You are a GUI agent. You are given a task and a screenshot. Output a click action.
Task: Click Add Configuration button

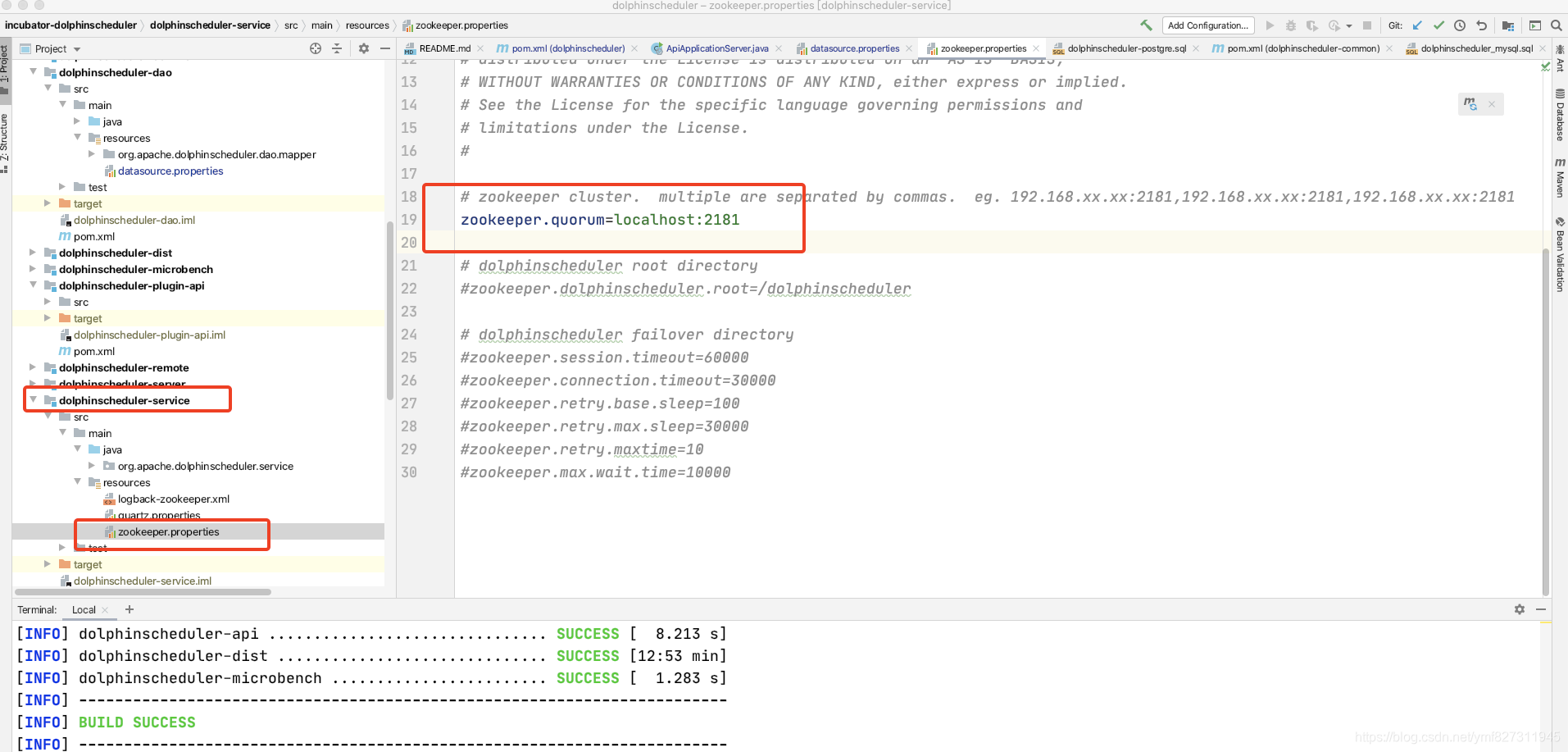pyautogui.click(x=1207, y=25)
